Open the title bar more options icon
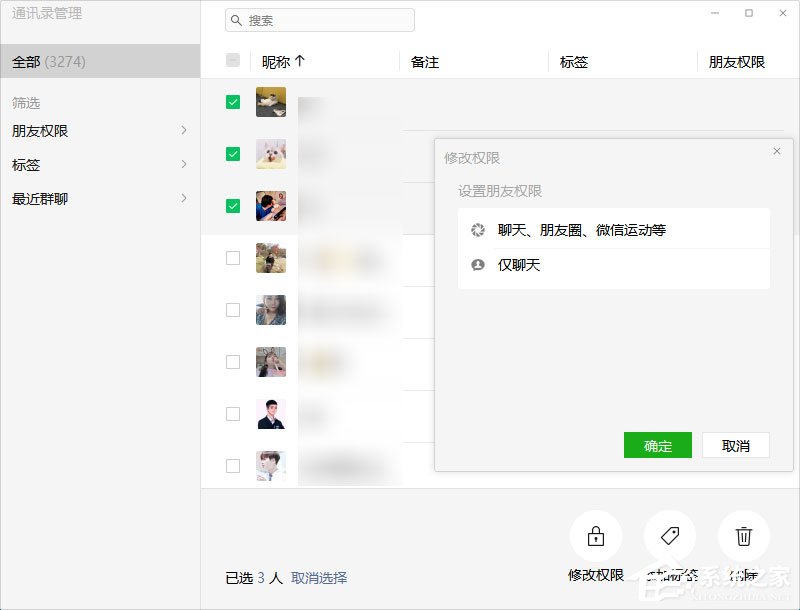This screenshot has width=800, height=610. (714, 13)
